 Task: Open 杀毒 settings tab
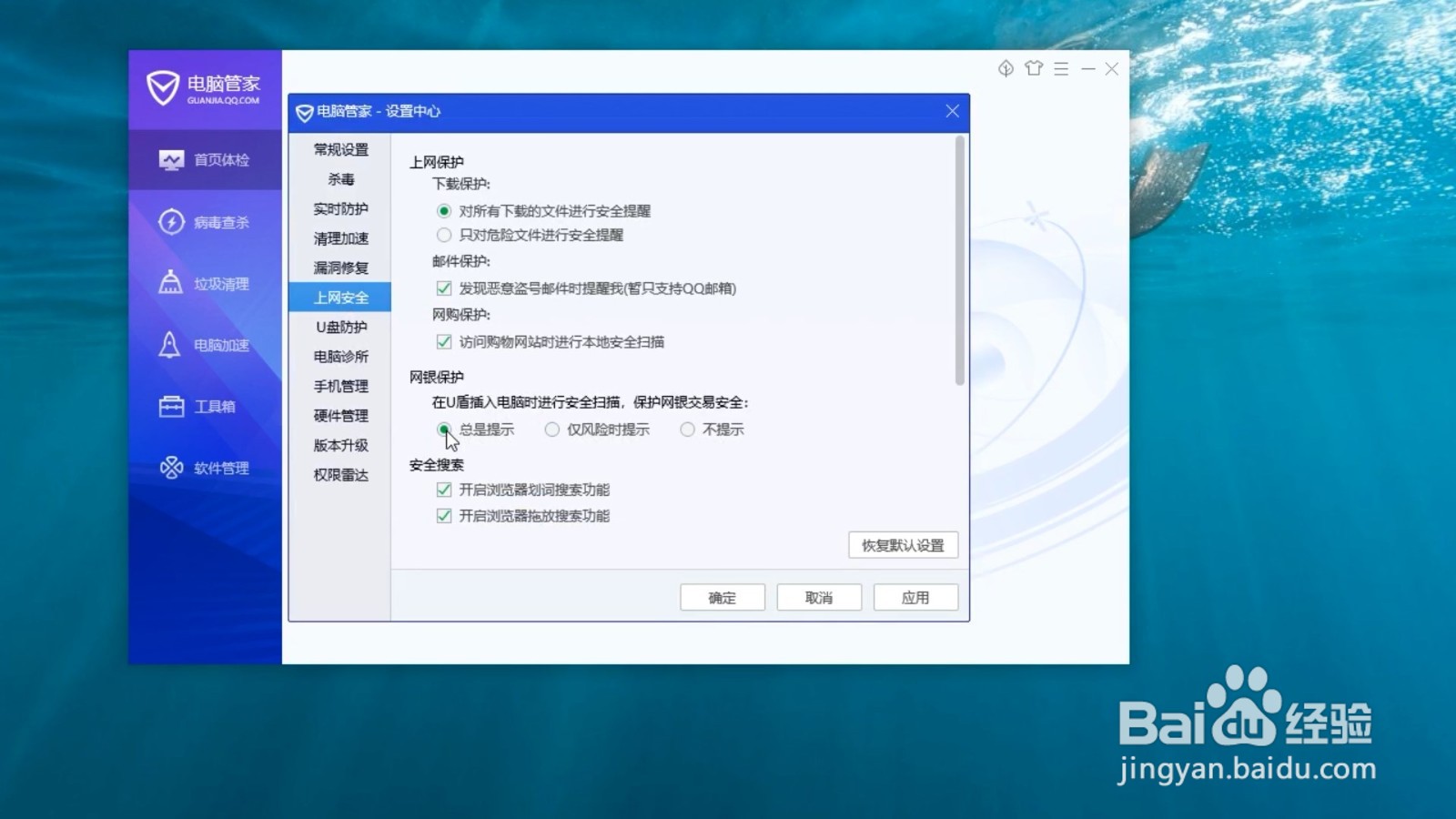tap(340, 179)
